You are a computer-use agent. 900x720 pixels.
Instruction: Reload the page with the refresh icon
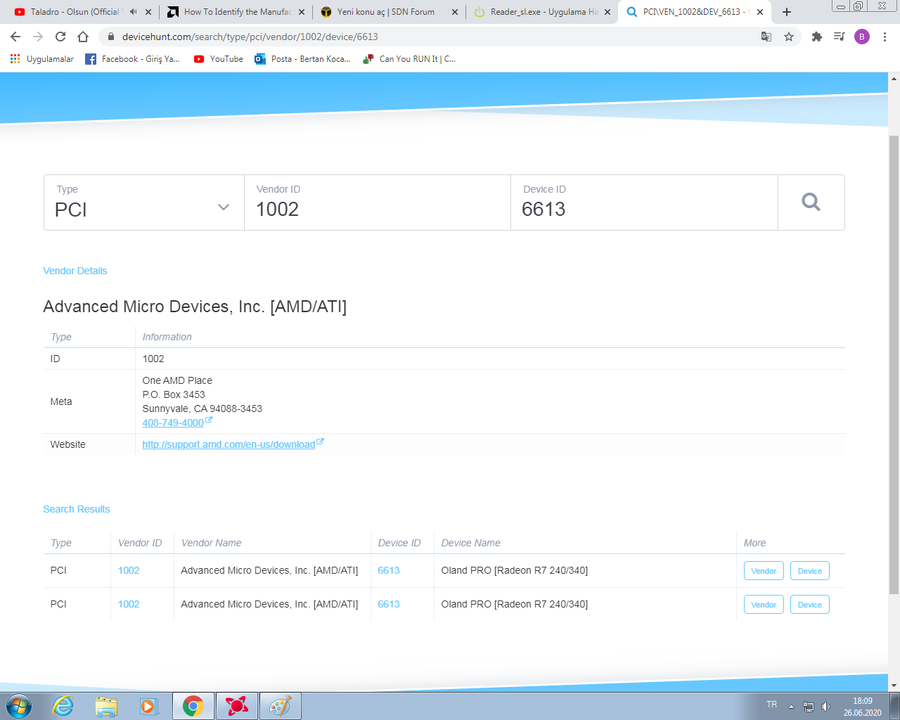pos(60,37)
